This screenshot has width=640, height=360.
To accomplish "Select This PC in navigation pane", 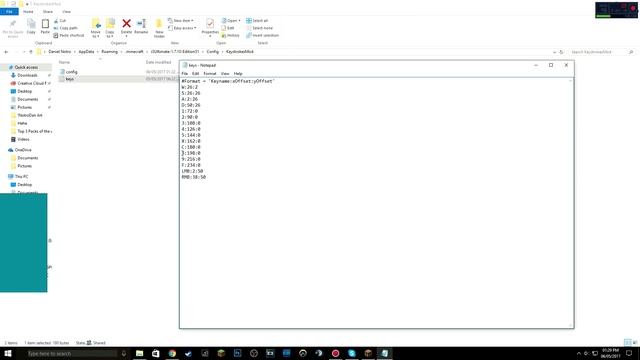I will pos(21,176).
